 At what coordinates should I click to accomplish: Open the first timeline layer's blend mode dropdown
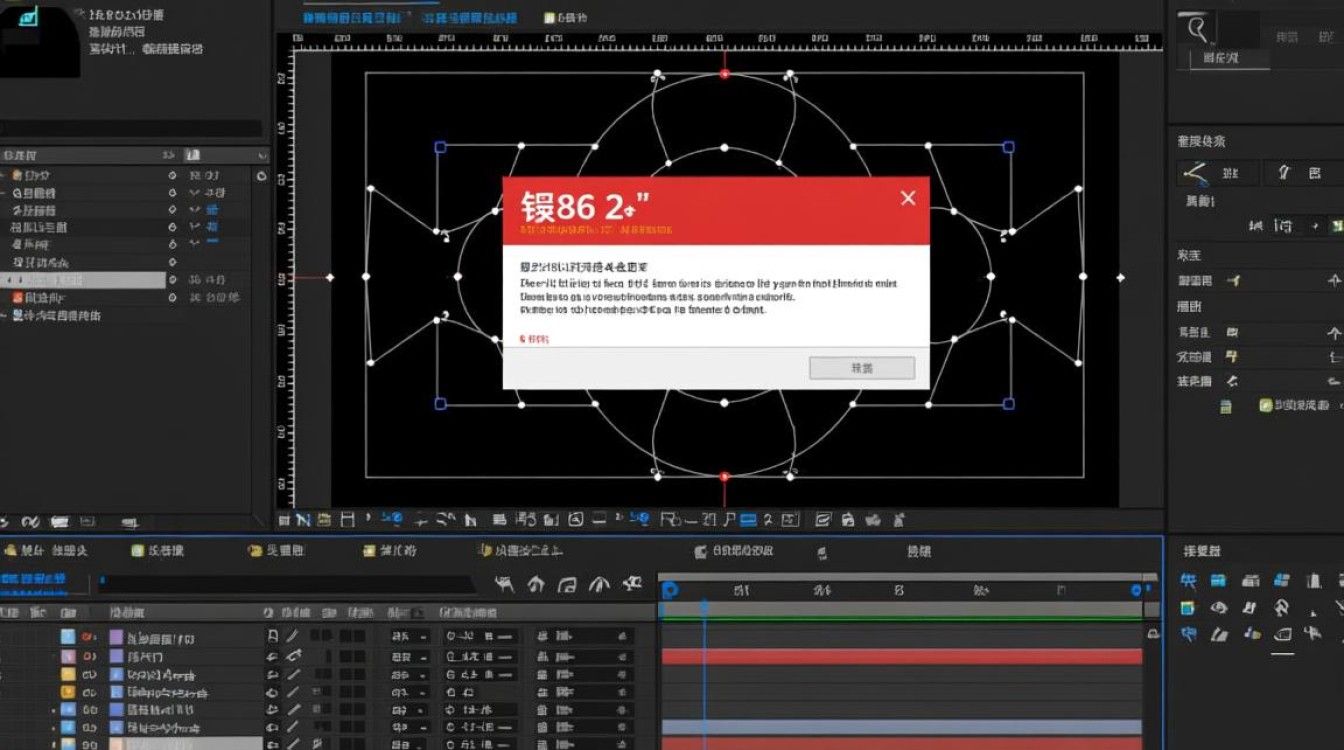(x=410, y=636)
